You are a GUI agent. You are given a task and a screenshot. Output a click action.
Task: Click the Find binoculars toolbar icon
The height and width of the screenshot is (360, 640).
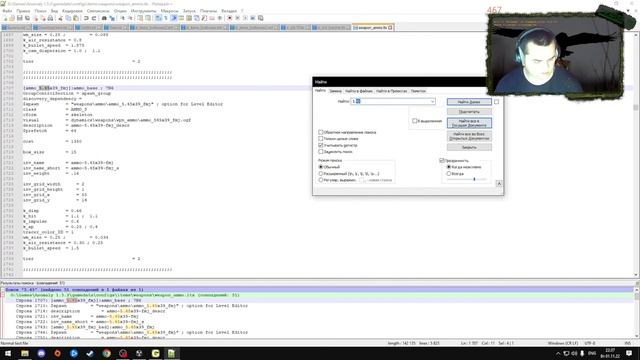click(104, 18)
